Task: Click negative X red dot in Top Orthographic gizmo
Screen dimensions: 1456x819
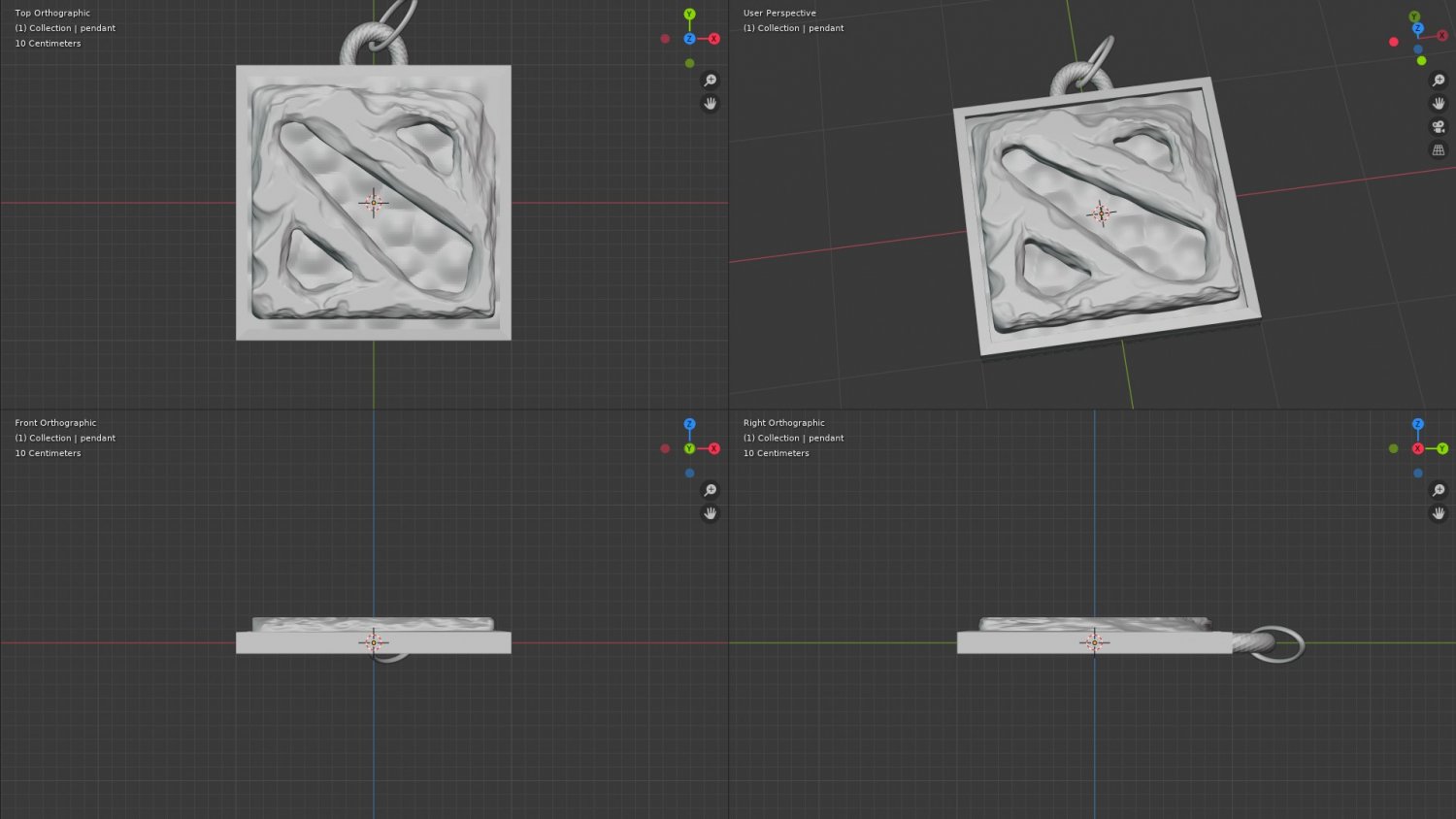Action: 665,39
